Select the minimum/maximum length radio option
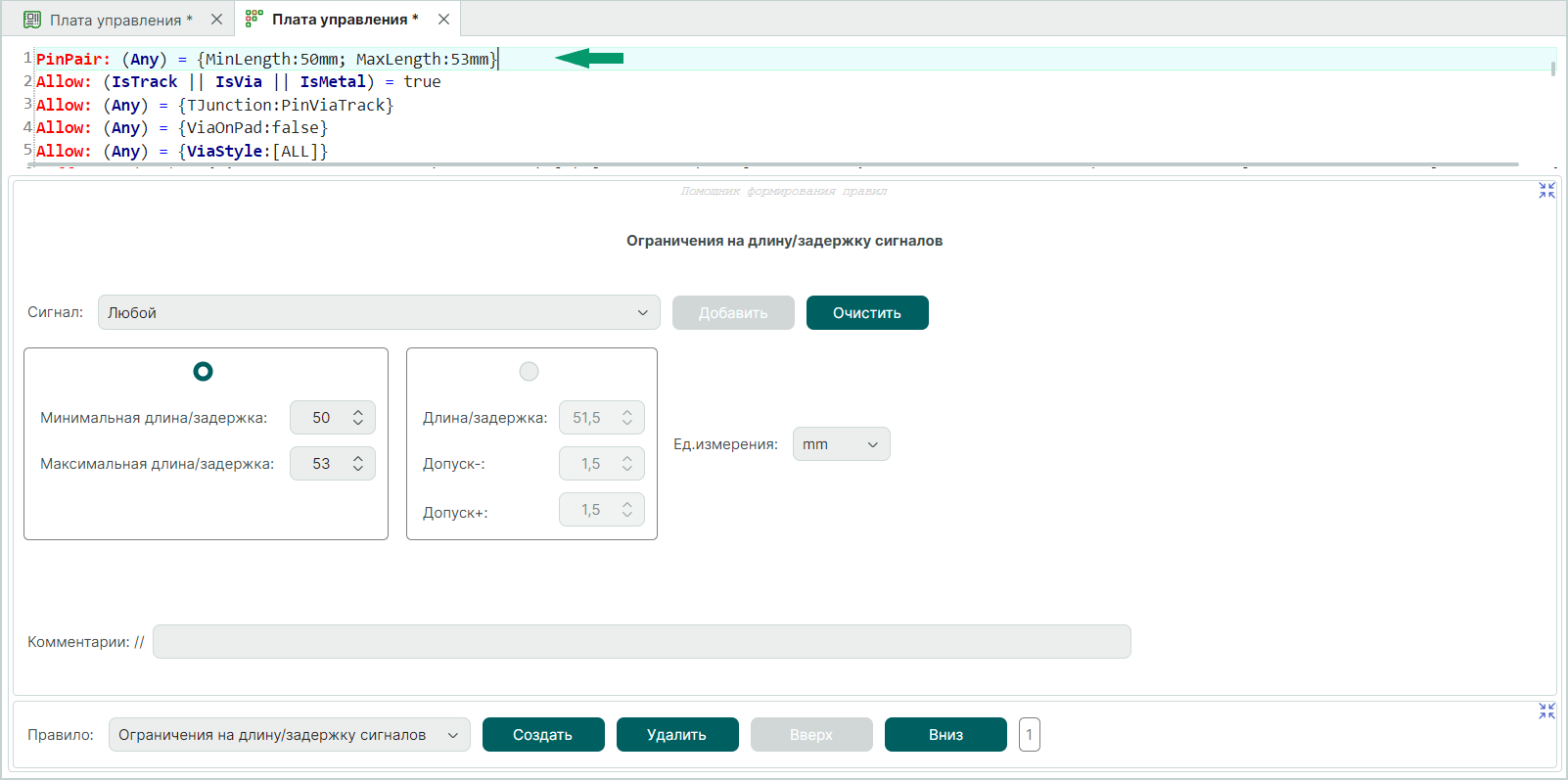This screenshot has width=1568, height=780. point(203,371)
